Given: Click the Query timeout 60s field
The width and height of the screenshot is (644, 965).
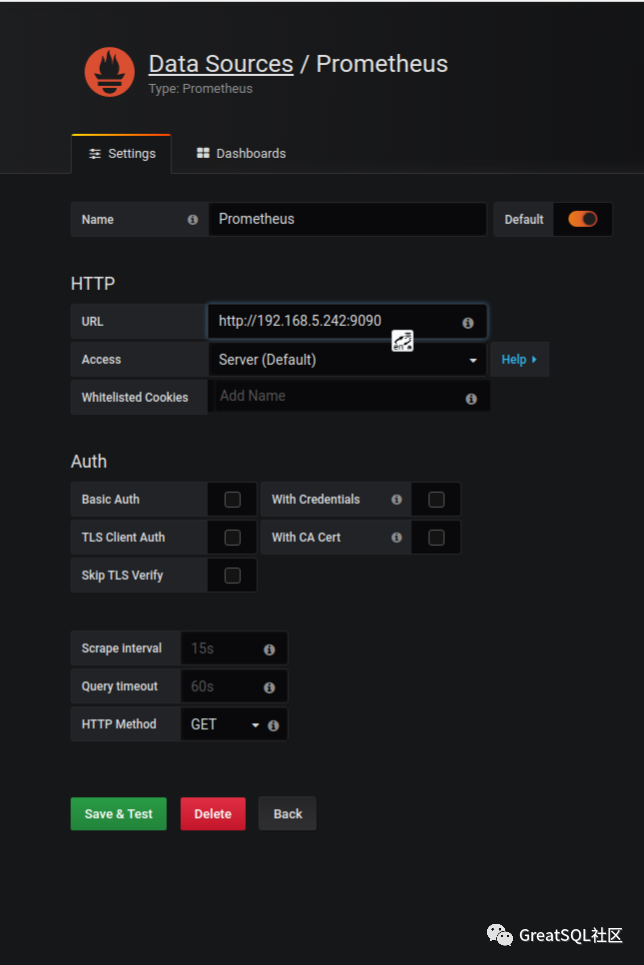Looking at the screenshot, I should 234,686.
